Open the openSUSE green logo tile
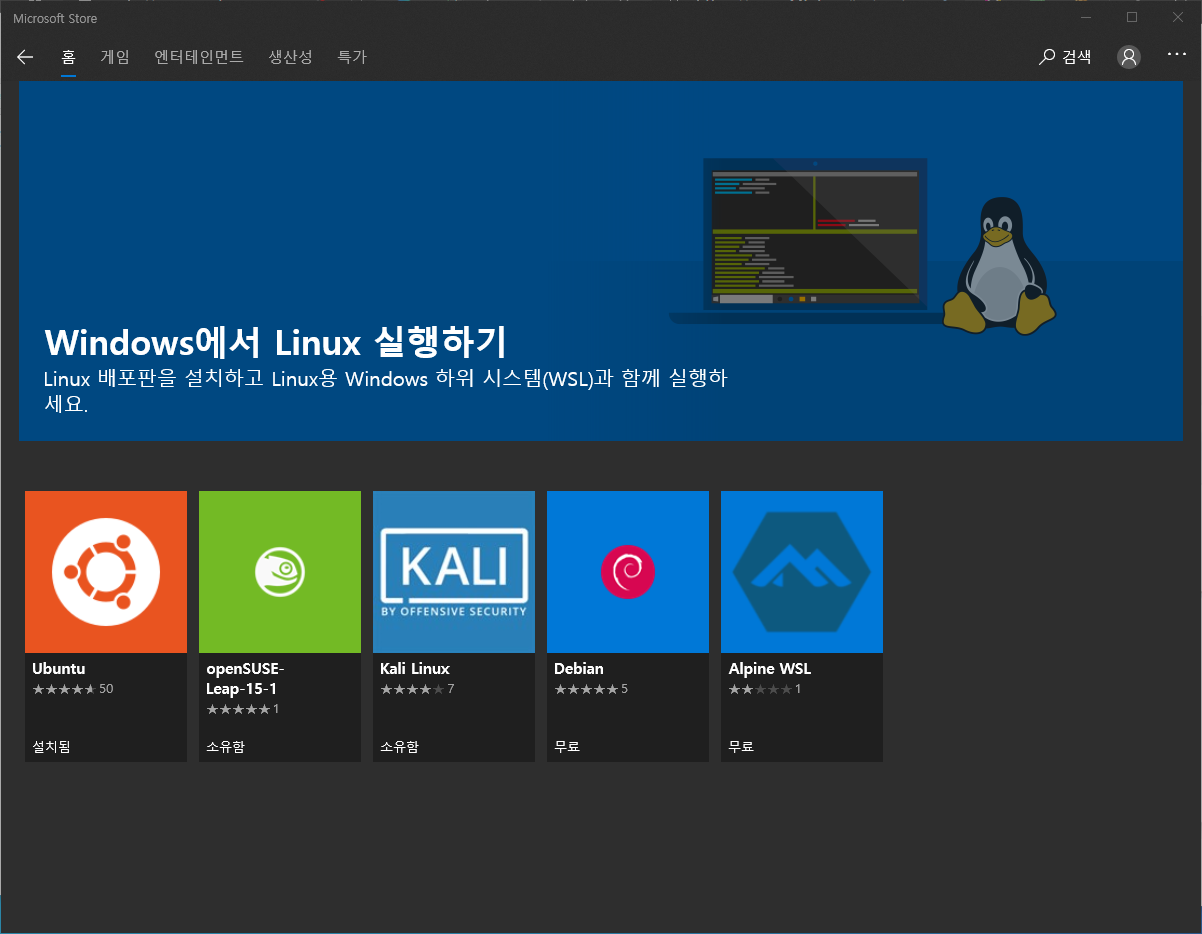The image size is (1202, 934). (x=280, y=572)
